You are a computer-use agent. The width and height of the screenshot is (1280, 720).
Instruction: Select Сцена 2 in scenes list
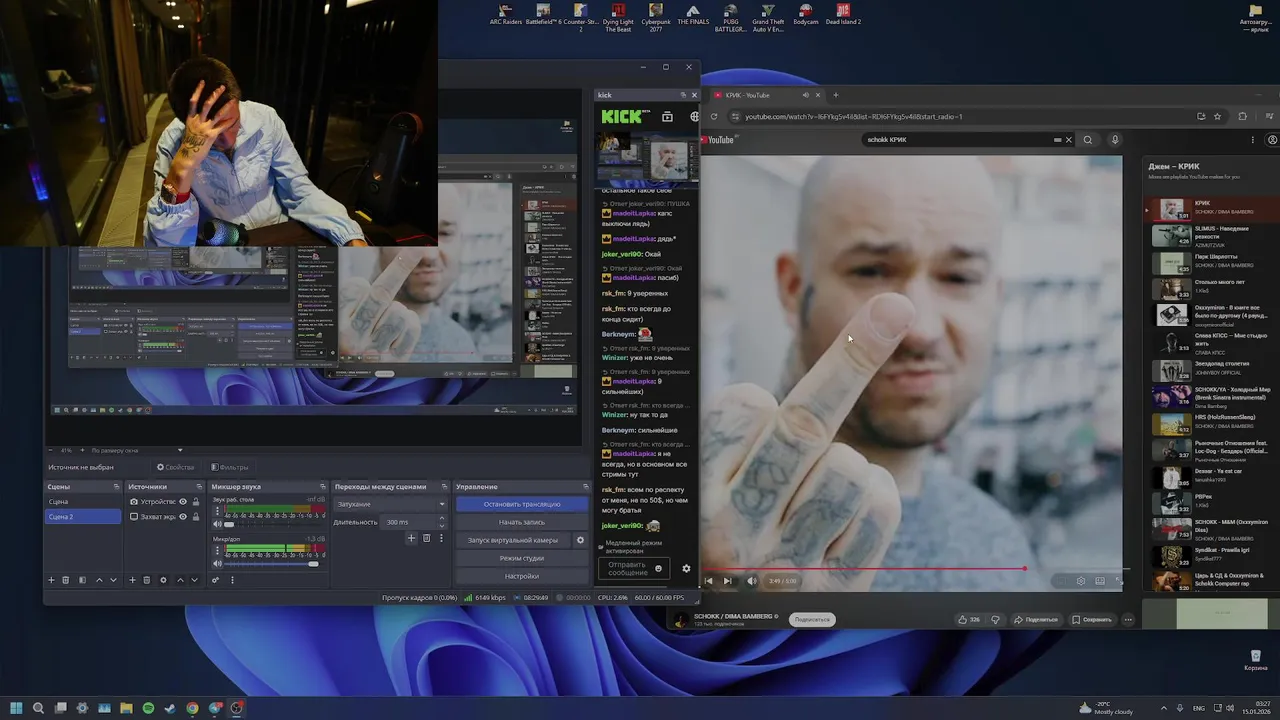coord(83,517)
